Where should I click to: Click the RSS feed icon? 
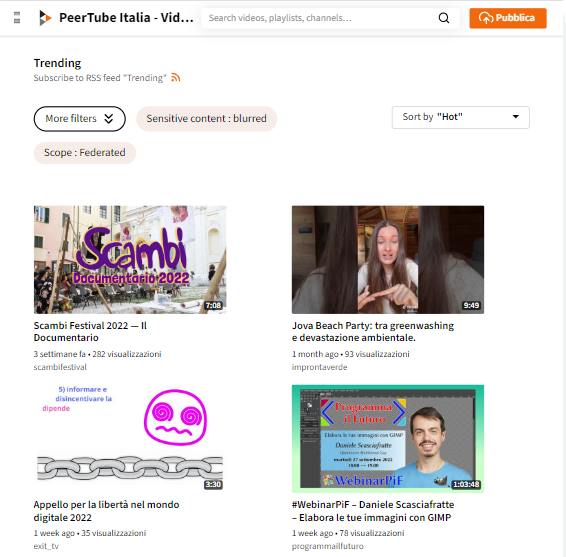(175, 78)
